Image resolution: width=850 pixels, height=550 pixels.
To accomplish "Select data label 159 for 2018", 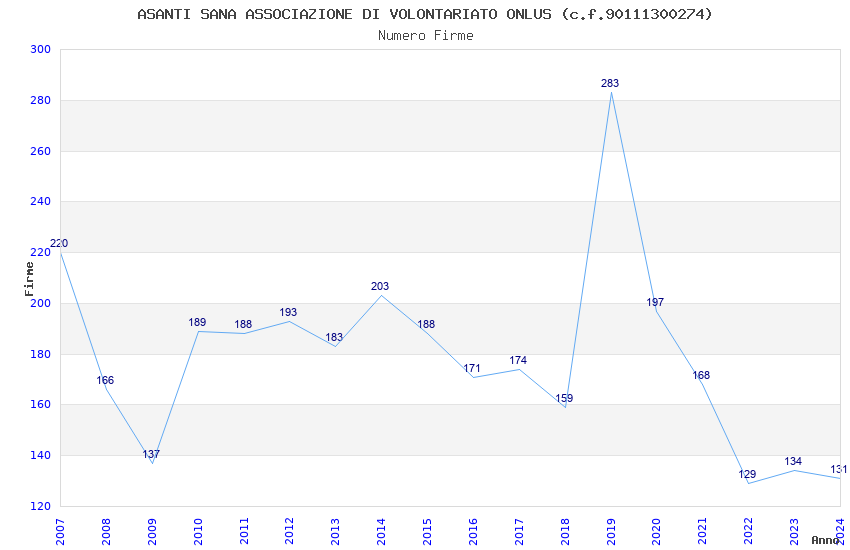I will click(x=564, y=398).
